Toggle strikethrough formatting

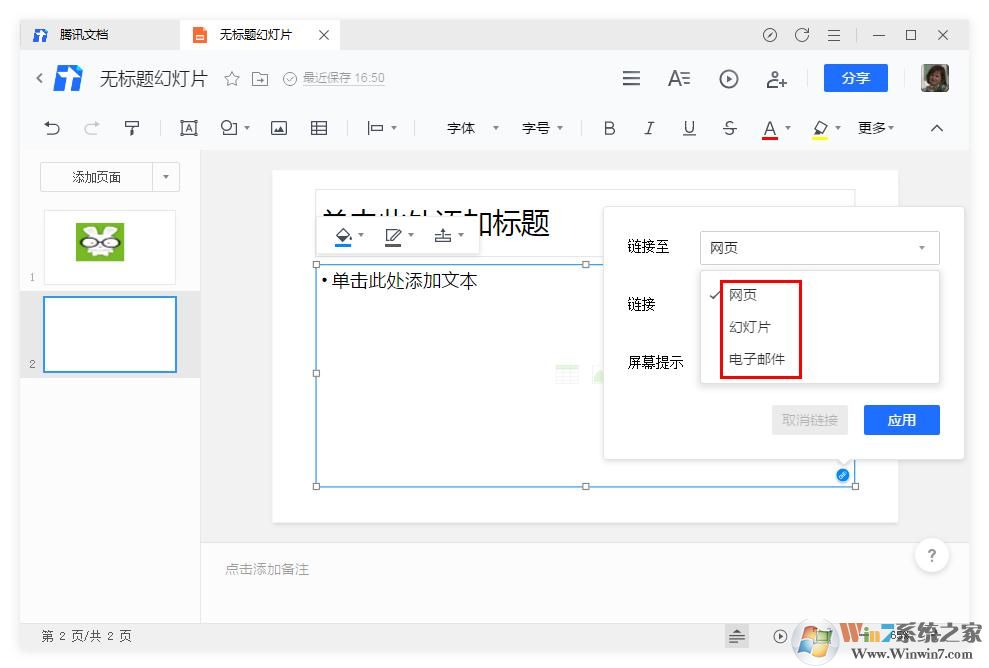click(729, 128)
